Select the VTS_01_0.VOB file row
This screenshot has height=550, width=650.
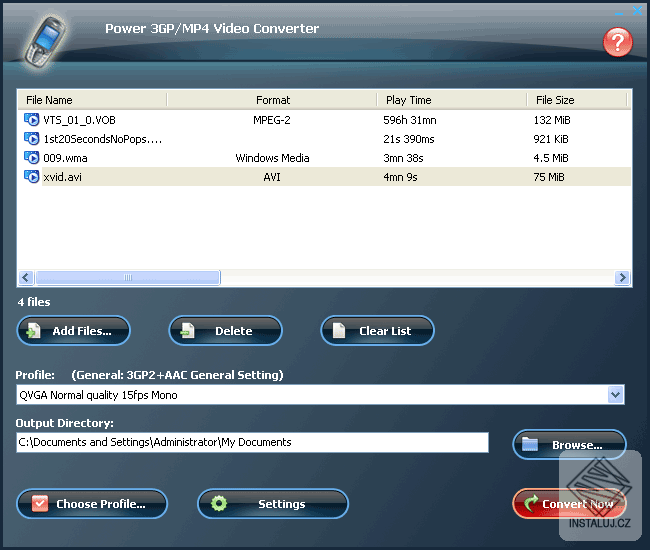(x=325, y=120)
